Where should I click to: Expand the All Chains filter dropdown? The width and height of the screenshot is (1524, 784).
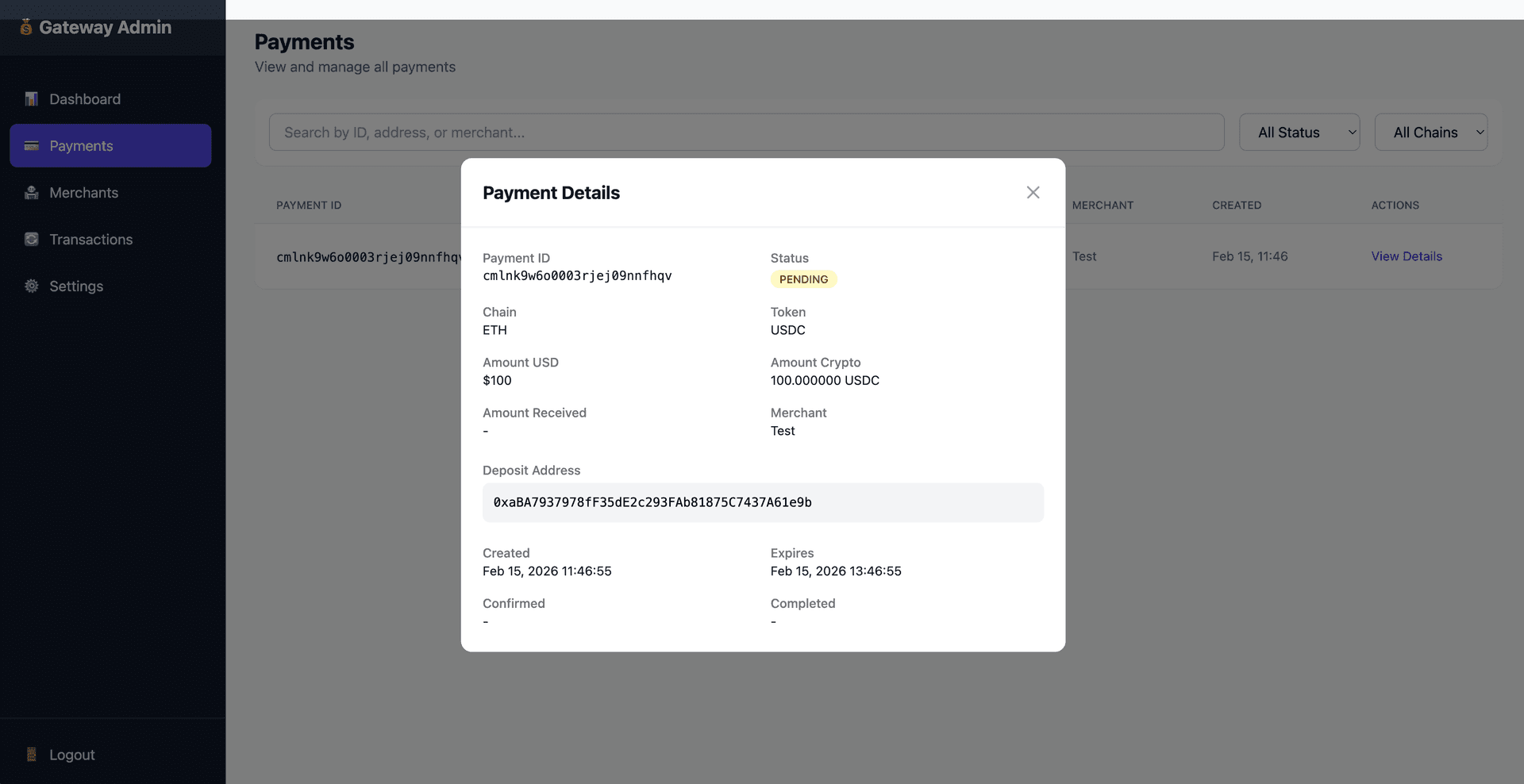coord(1430,133)
